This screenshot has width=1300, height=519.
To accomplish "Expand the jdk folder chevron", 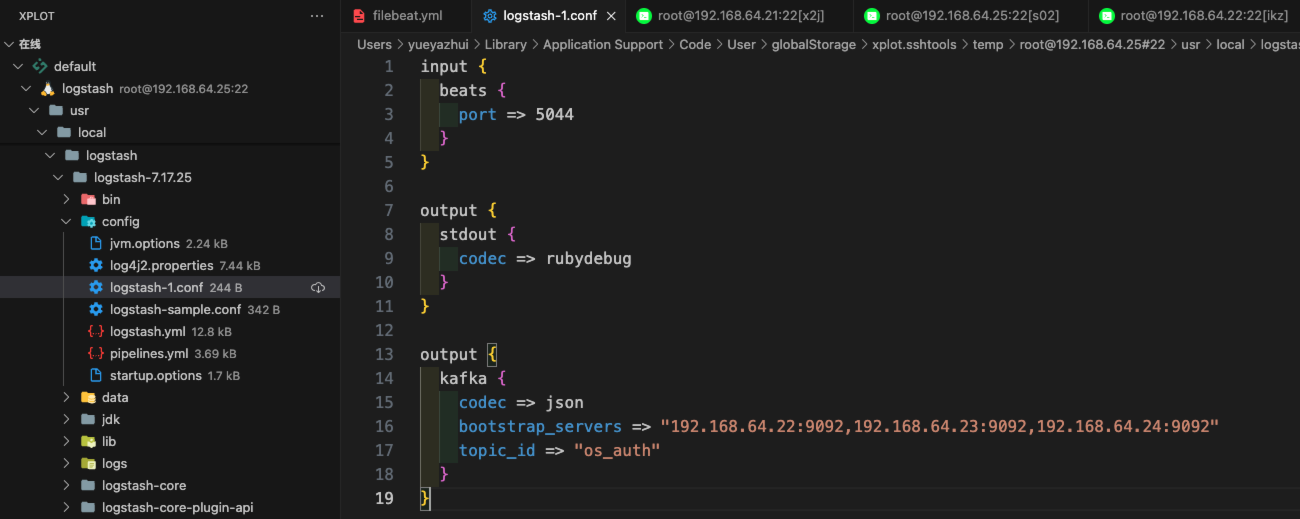I will click(66, 420).
